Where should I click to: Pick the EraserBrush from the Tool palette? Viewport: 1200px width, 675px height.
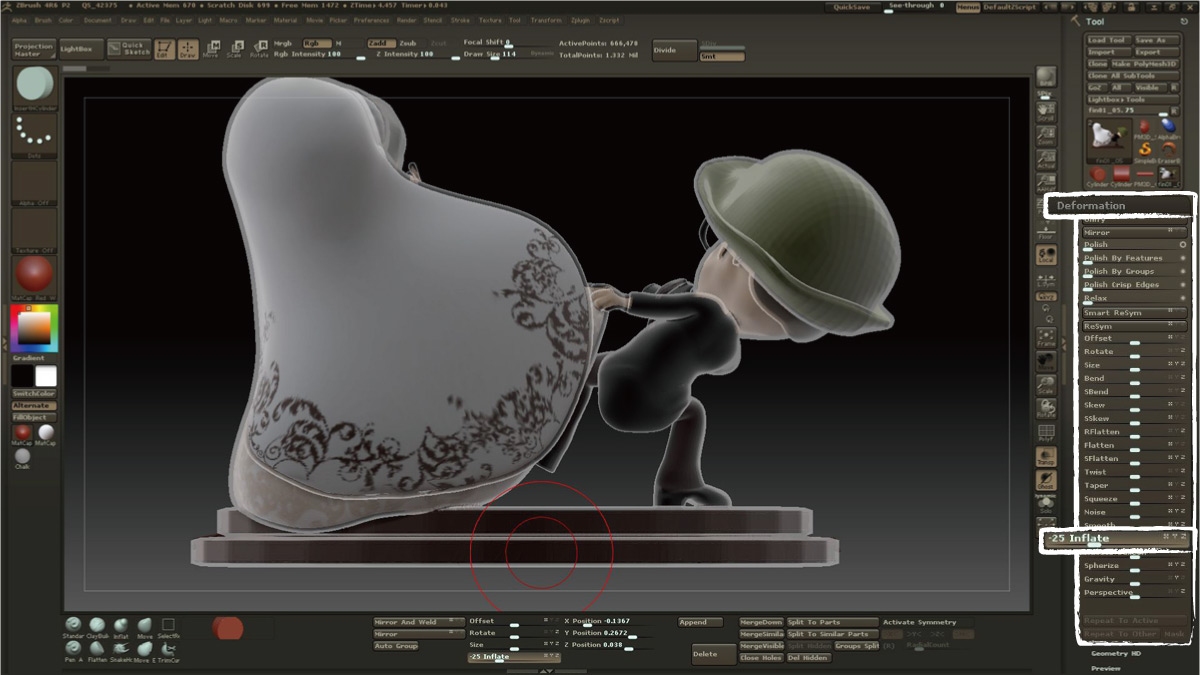click(x=1168, y=149)
